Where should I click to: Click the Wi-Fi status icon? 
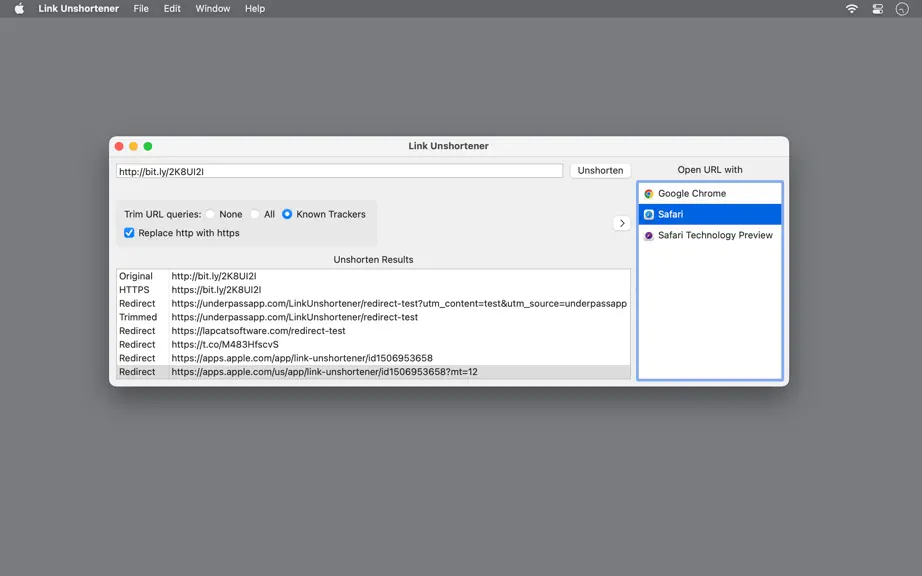pos(851,8)
